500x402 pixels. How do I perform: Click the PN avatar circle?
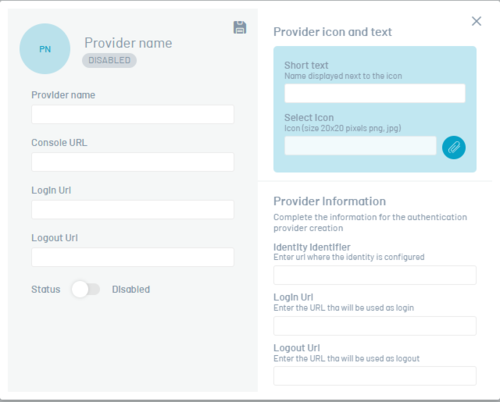(45, 49)
